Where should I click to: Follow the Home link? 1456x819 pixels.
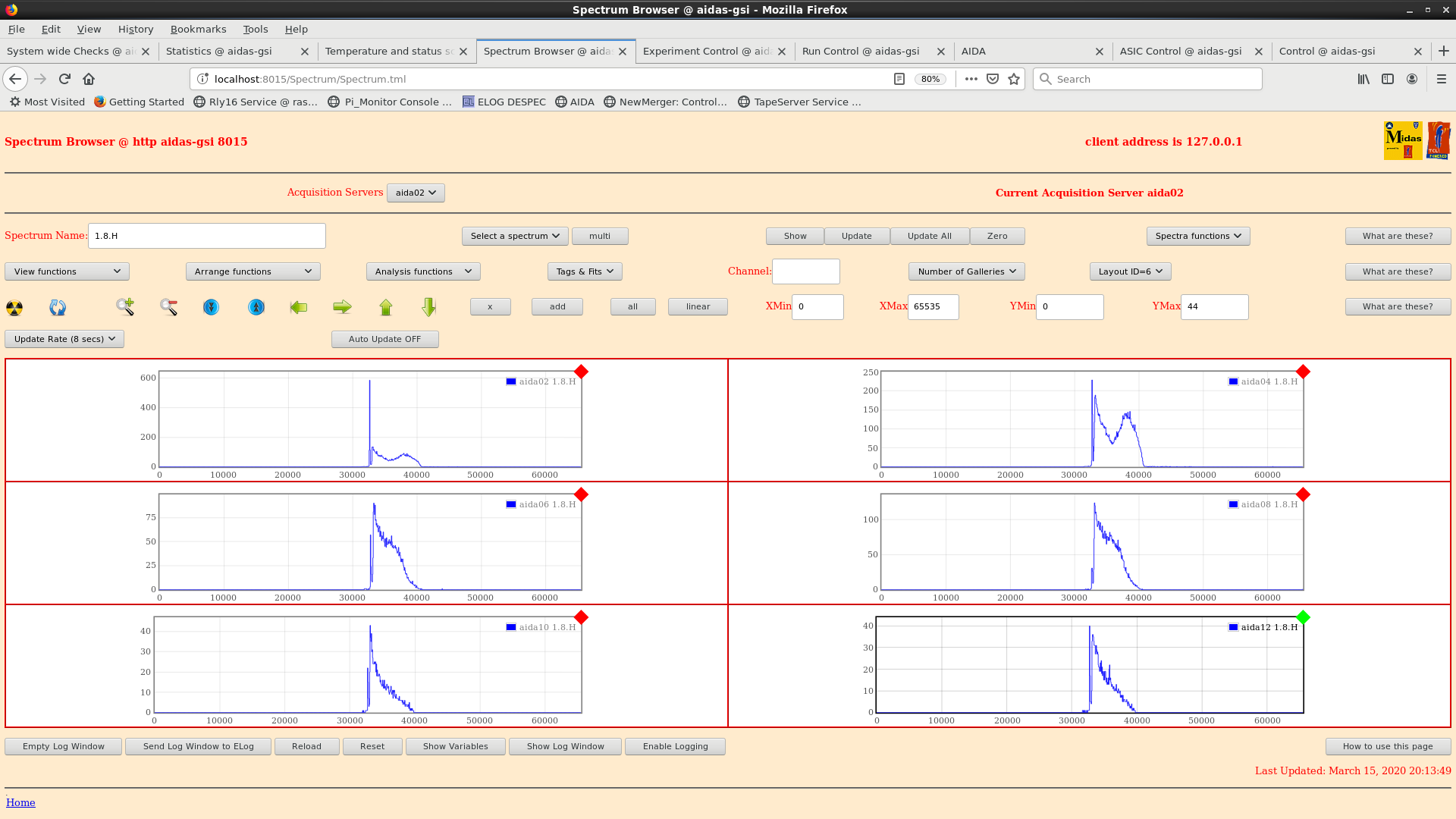20,802
